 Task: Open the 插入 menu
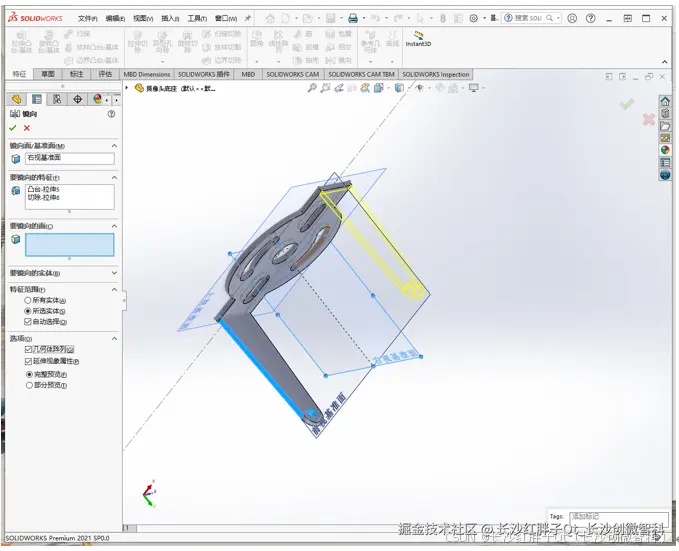[x=170, y=19]
